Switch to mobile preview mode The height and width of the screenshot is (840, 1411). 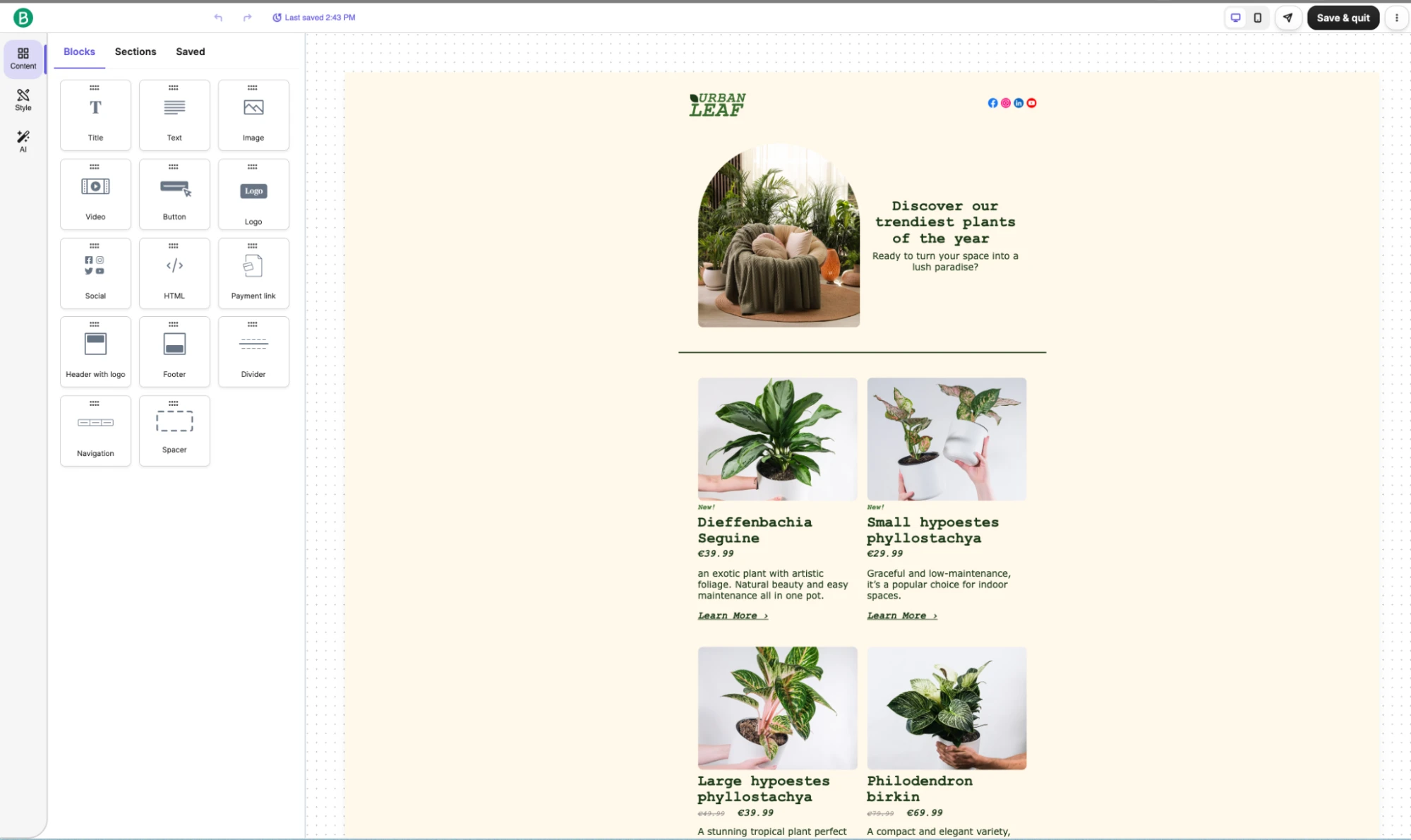pyautogui.click(x=1258, y=18)
